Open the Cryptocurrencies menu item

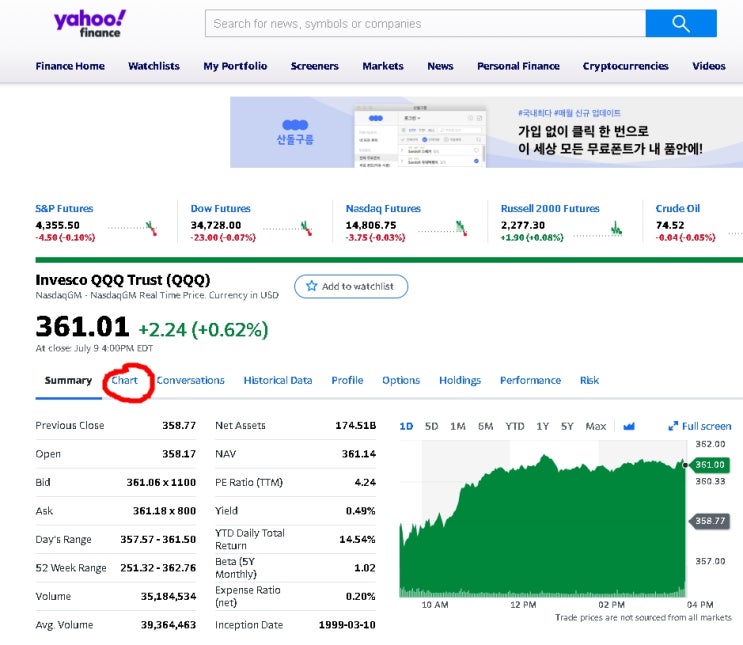coord(625,66)
